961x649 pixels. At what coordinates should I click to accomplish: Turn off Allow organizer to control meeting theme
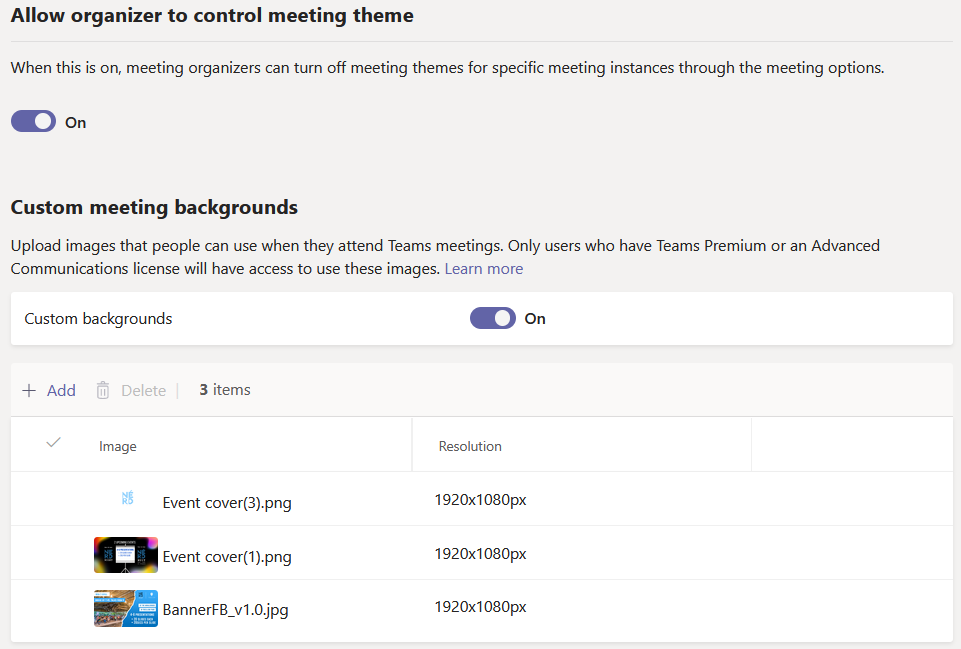click(33, 121)
